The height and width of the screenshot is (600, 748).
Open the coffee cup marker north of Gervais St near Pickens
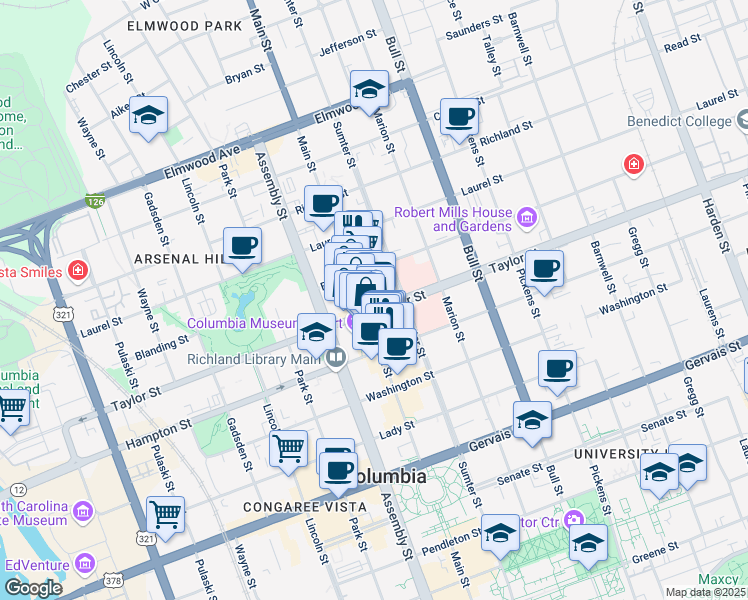click(x=557, y=370)
